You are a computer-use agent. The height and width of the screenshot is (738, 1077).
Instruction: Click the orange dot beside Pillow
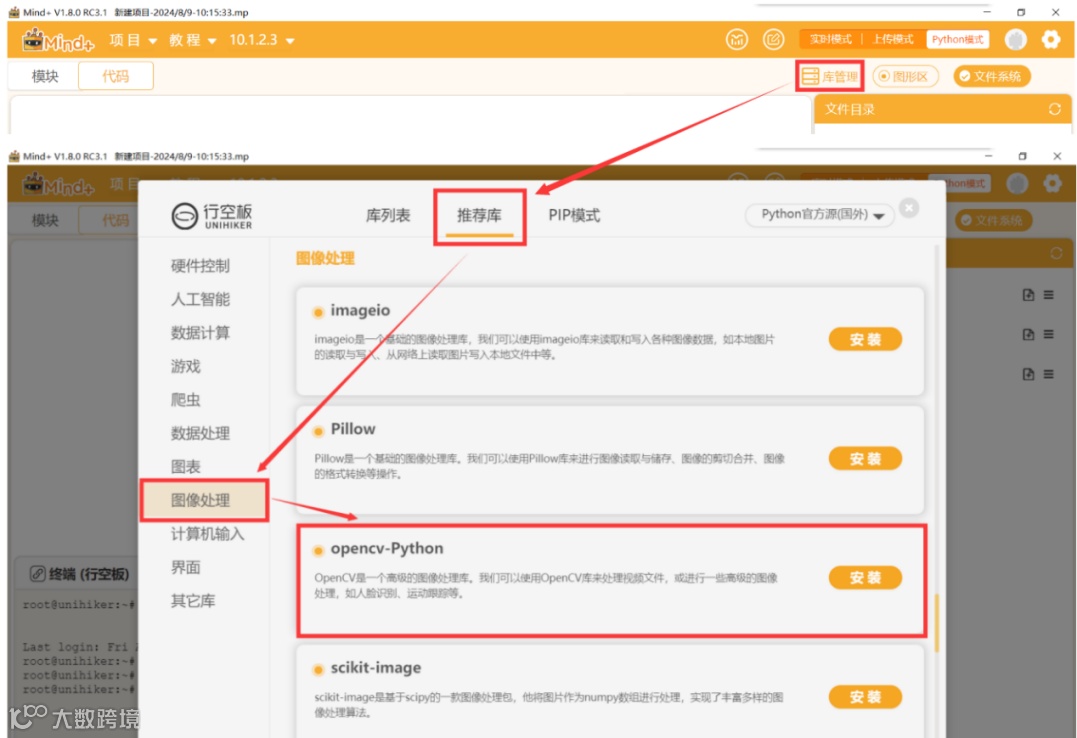(x=318, y=432)
